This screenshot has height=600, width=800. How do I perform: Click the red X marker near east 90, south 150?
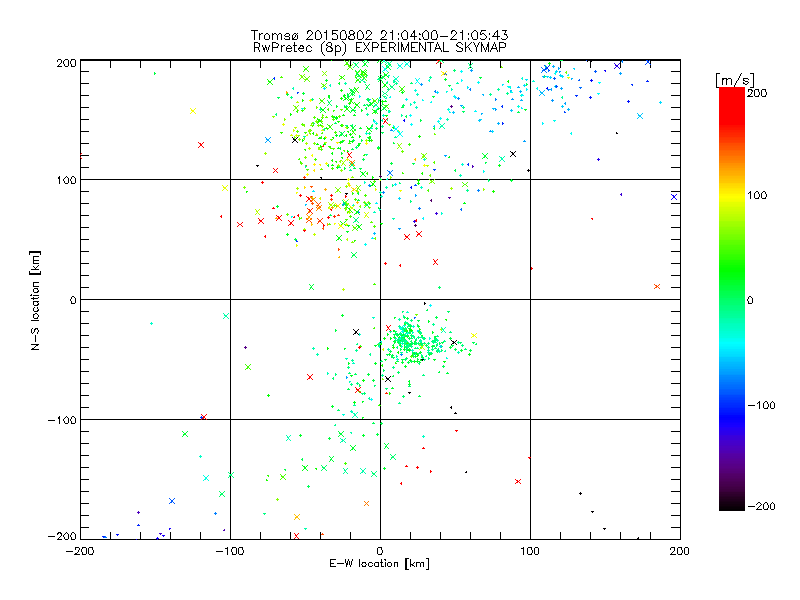tap(518, 482)
